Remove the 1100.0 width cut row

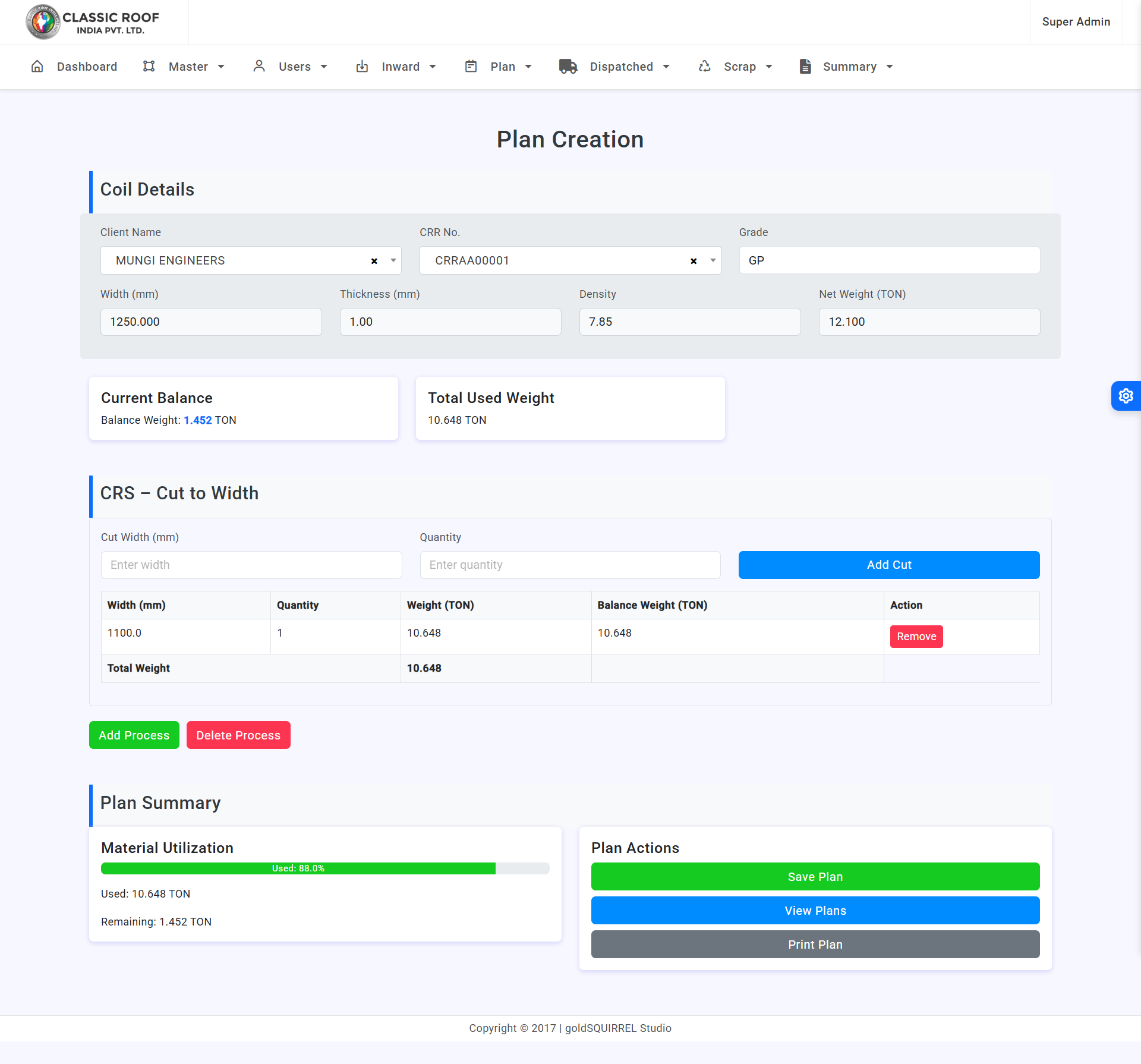click(916, 637)
